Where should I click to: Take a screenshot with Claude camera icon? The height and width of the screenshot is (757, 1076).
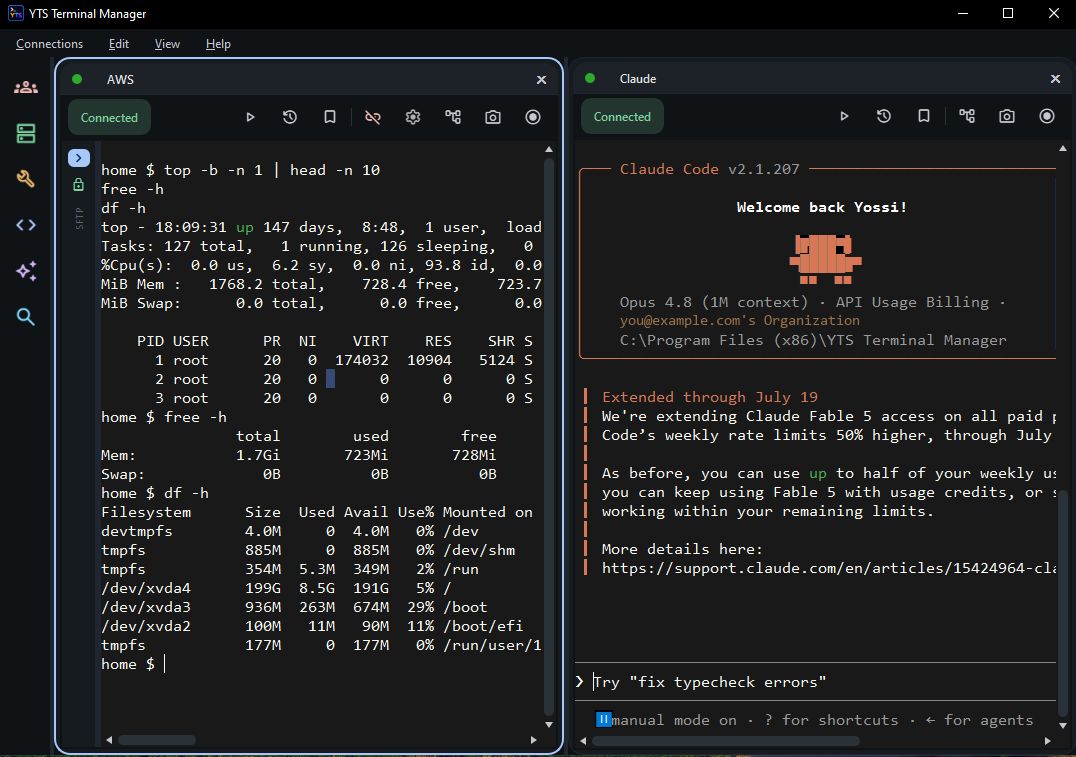coord(1007,116)
